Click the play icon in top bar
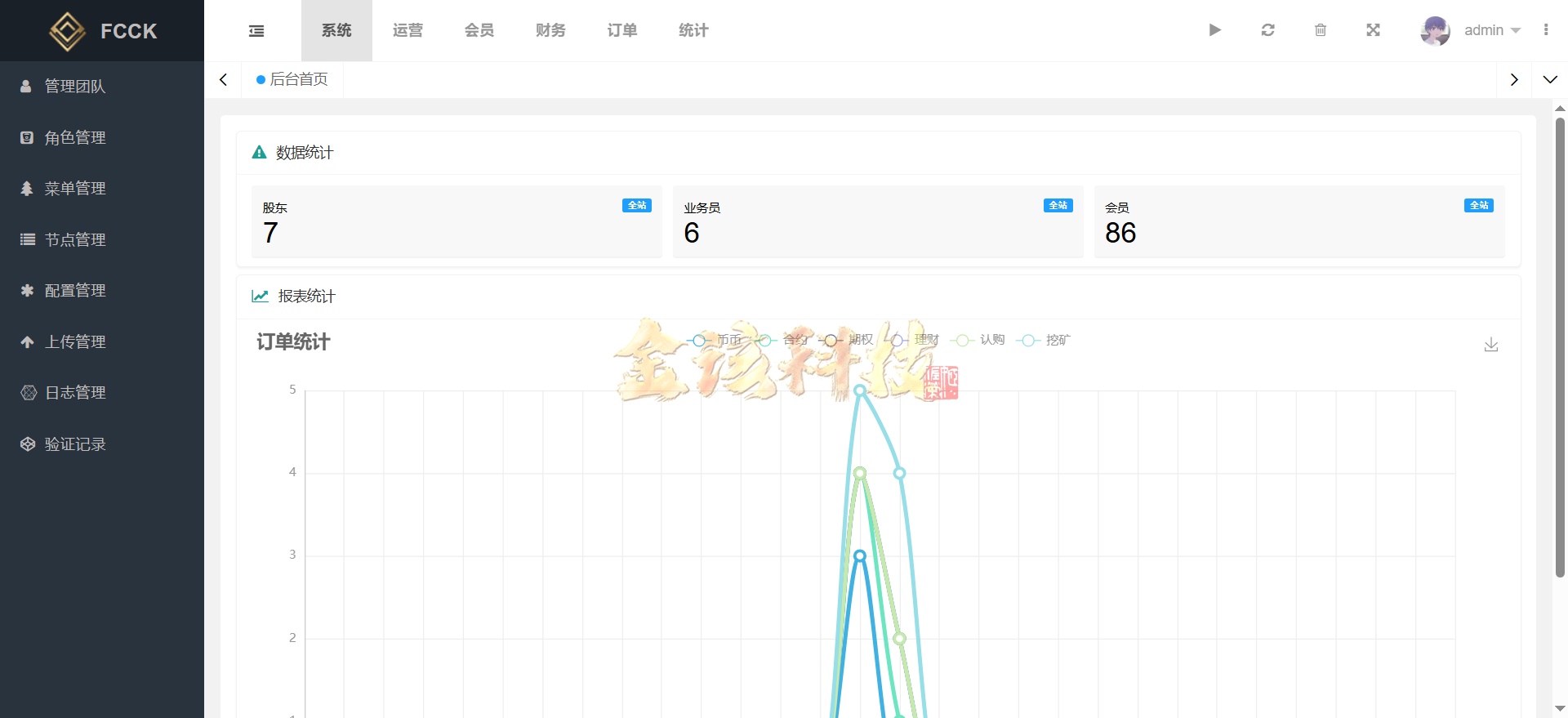This screenshot has width=1568, height=718. click(1215, 30)
